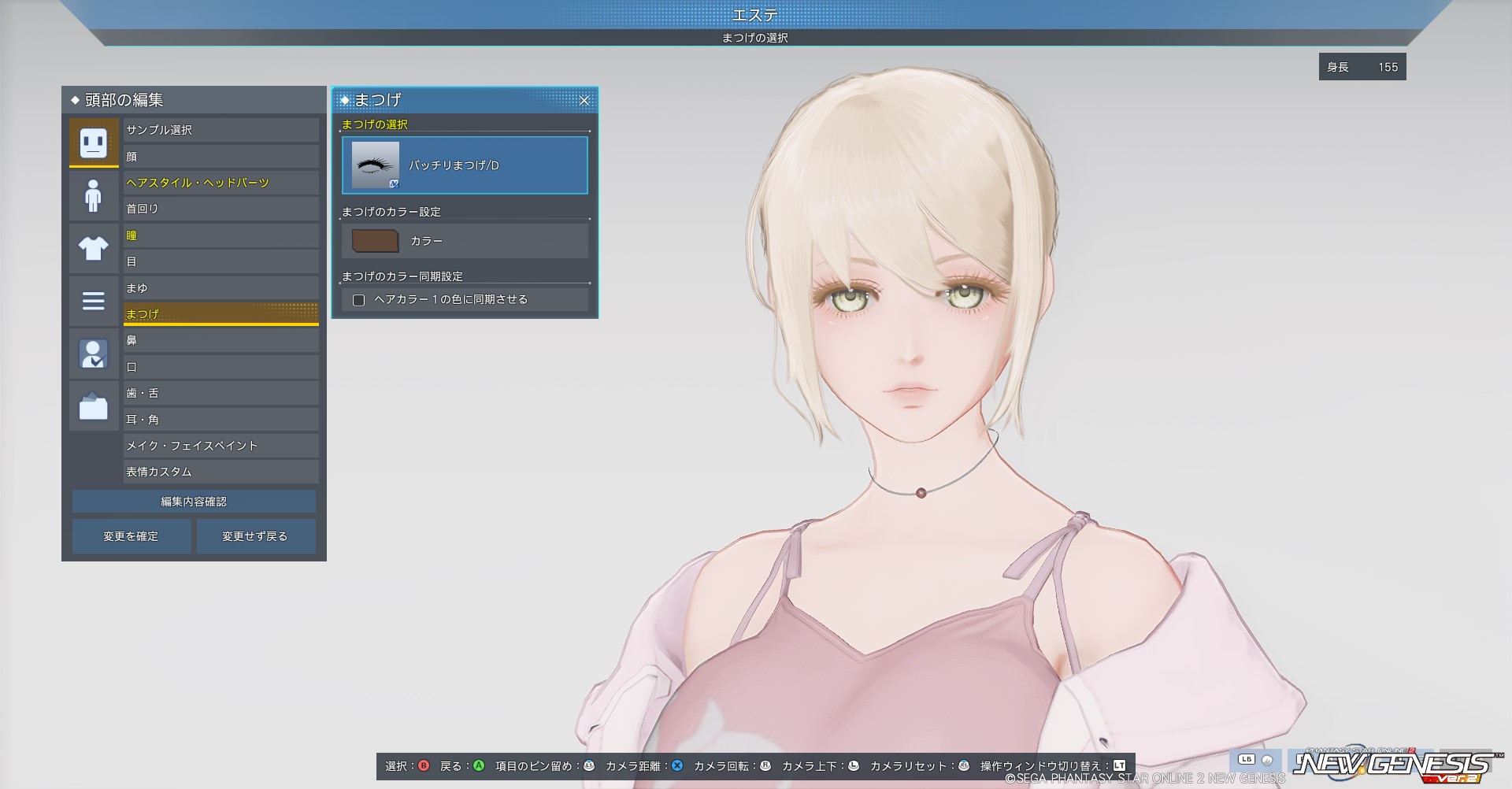
Task: Select highlighted まつげ menu entry
Action: 220,314
